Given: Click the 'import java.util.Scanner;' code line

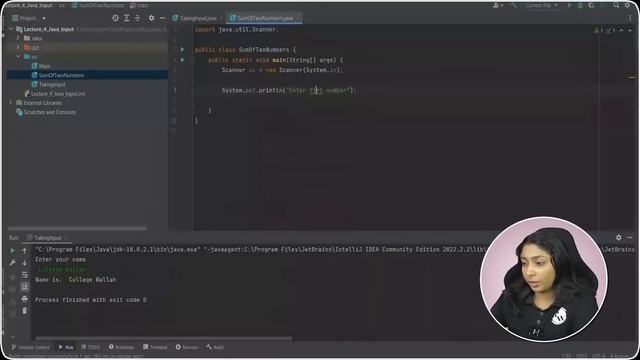Looking at the screenshot, I should click(236, 30).
